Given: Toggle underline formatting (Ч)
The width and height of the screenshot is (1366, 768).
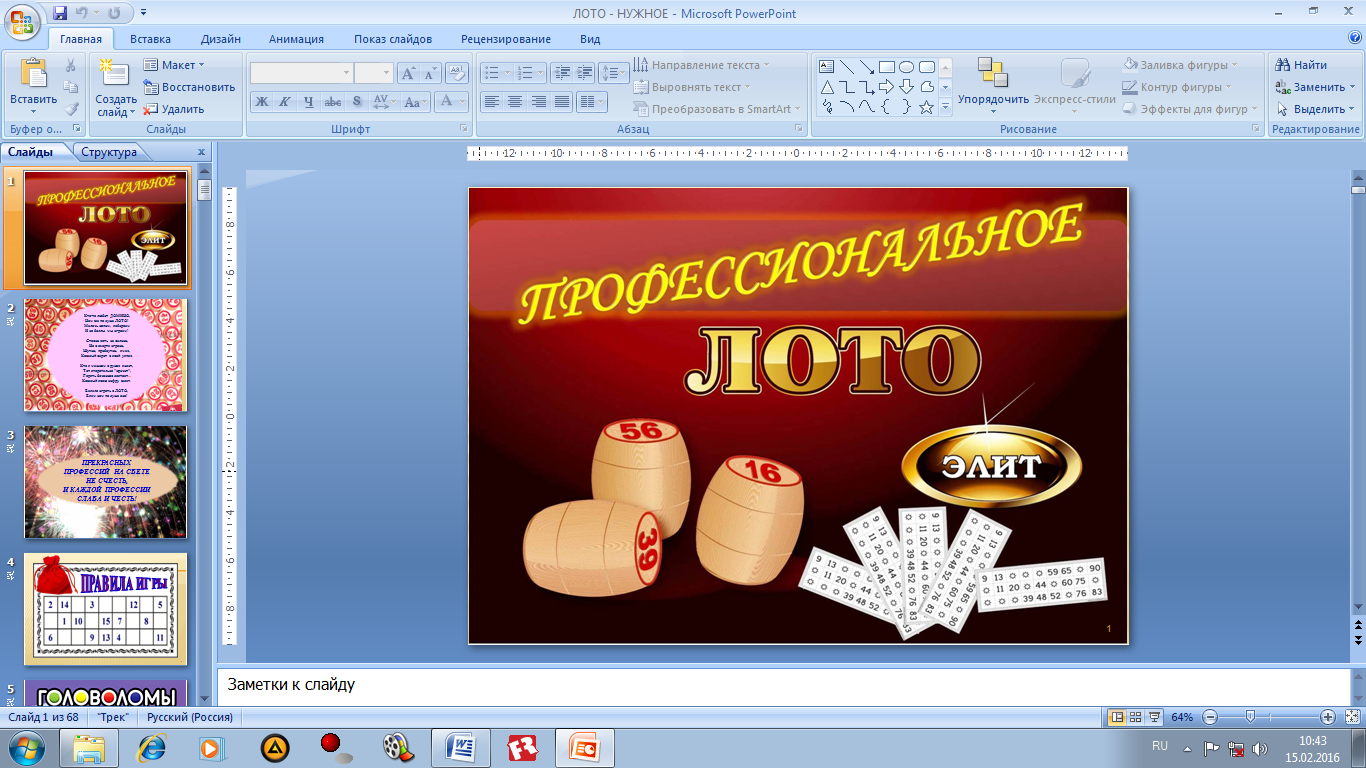Looking at the screenshot, I should [x=308, y=102].
